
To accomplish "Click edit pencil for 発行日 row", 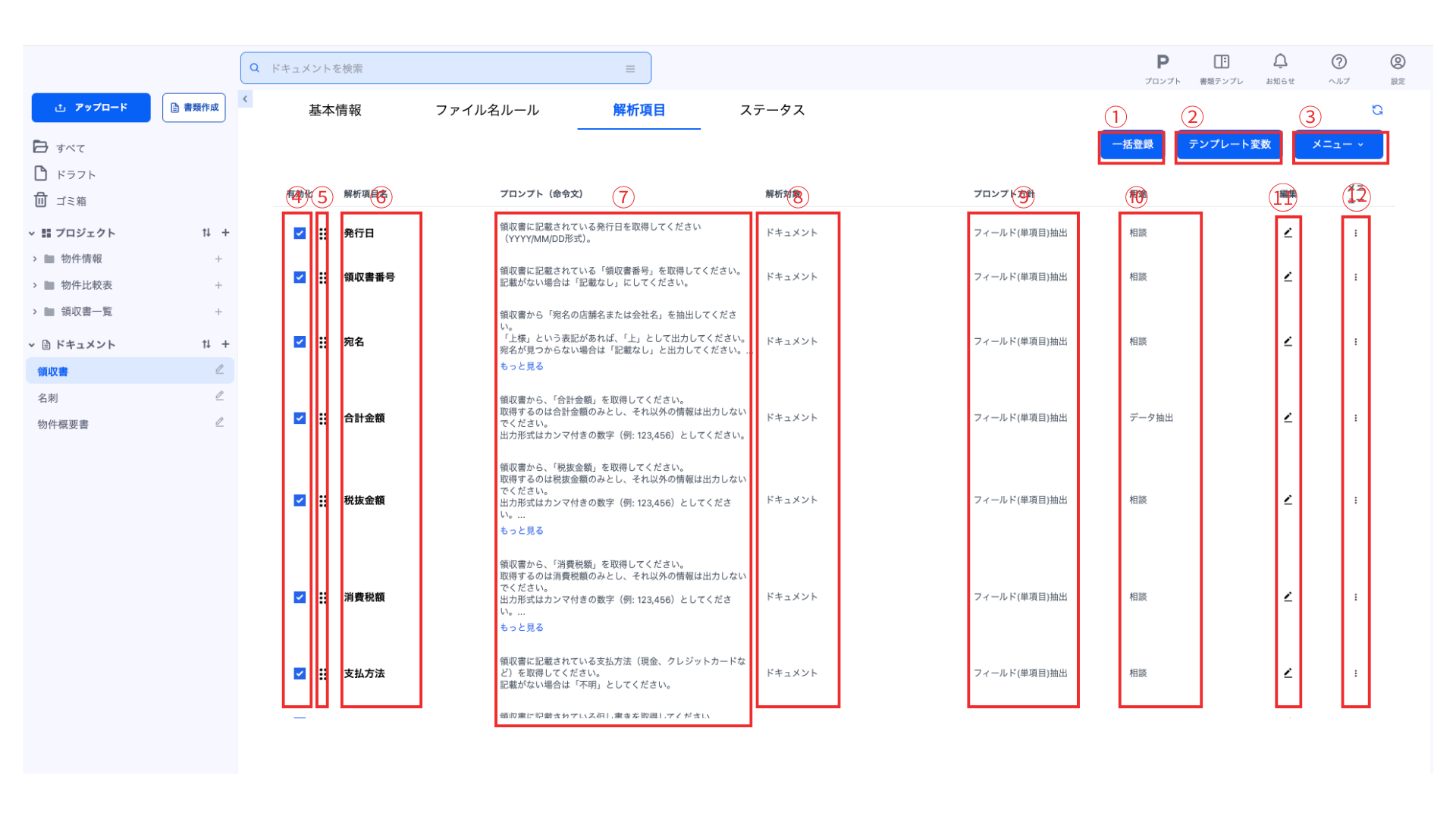I will [1288, 233].
